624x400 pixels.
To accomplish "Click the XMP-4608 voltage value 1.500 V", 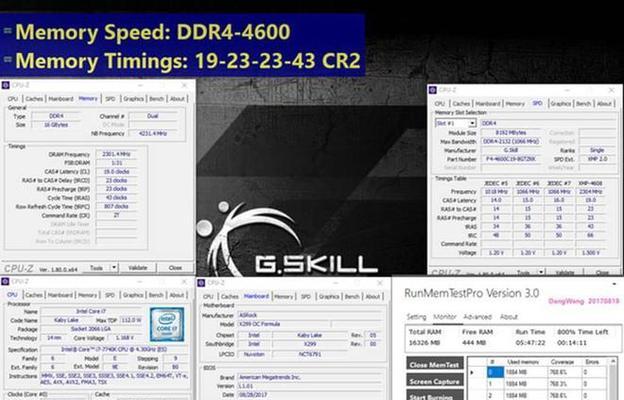I will pos(591,253).
